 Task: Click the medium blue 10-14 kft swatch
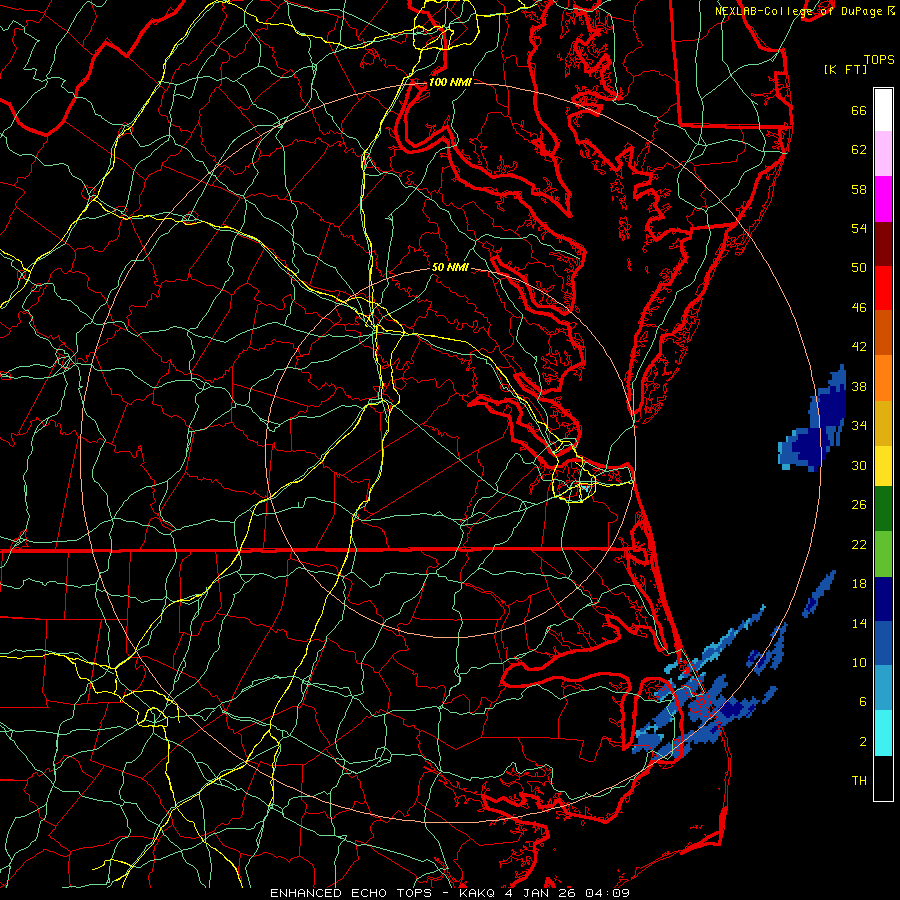pos(883,643)
